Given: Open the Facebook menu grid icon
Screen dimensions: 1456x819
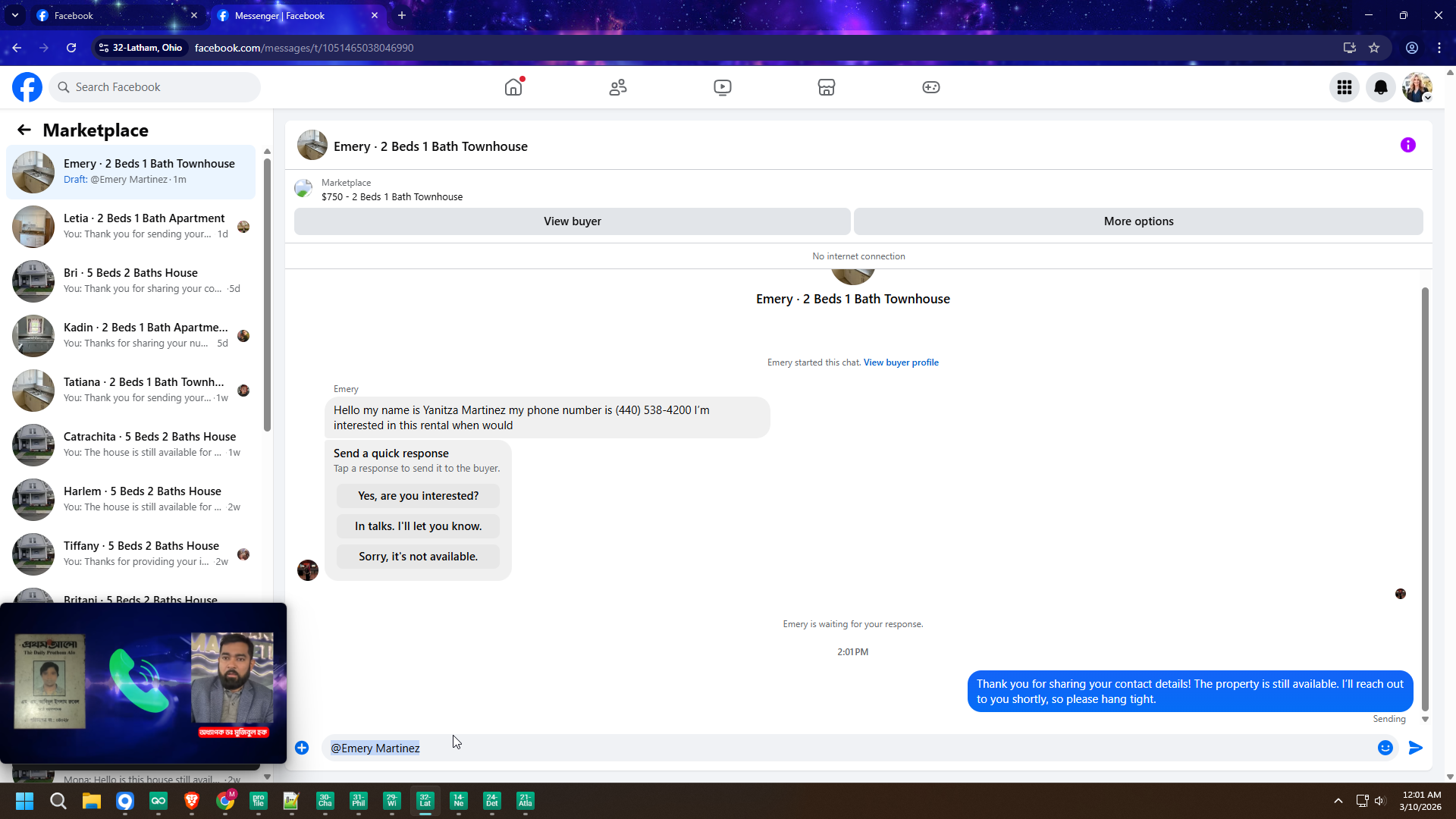Looking at the screenshot, I should (1344, 87).
